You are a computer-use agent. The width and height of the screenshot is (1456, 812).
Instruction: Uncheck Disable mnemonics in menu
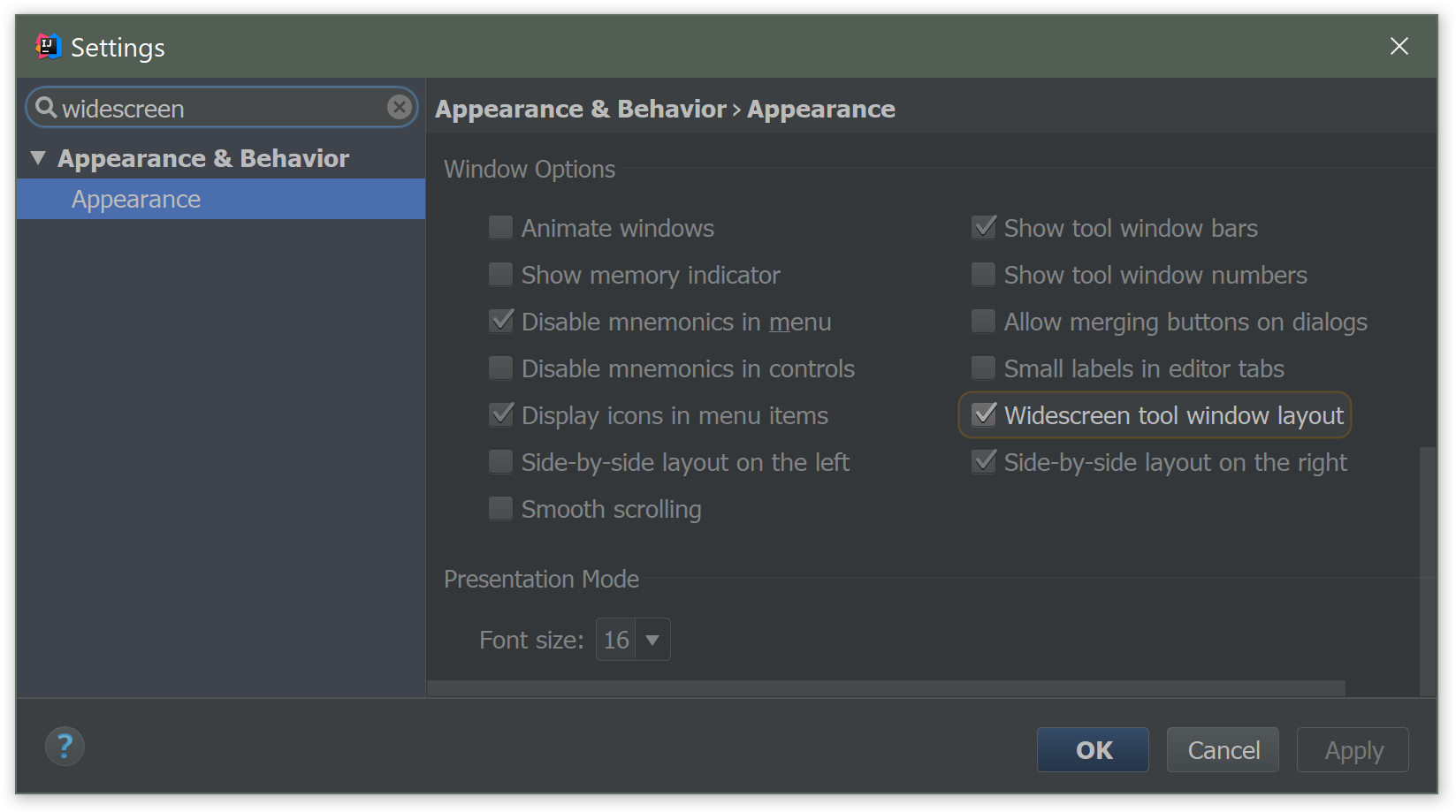[500, 322]
